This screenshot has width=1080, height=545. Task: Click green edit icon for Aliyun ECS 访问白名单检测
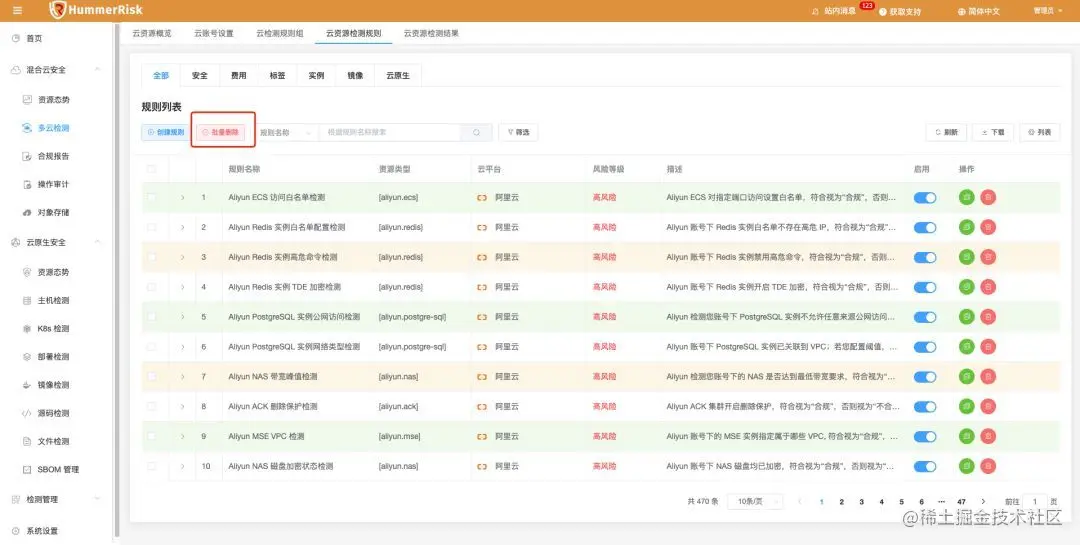(967, 198)
